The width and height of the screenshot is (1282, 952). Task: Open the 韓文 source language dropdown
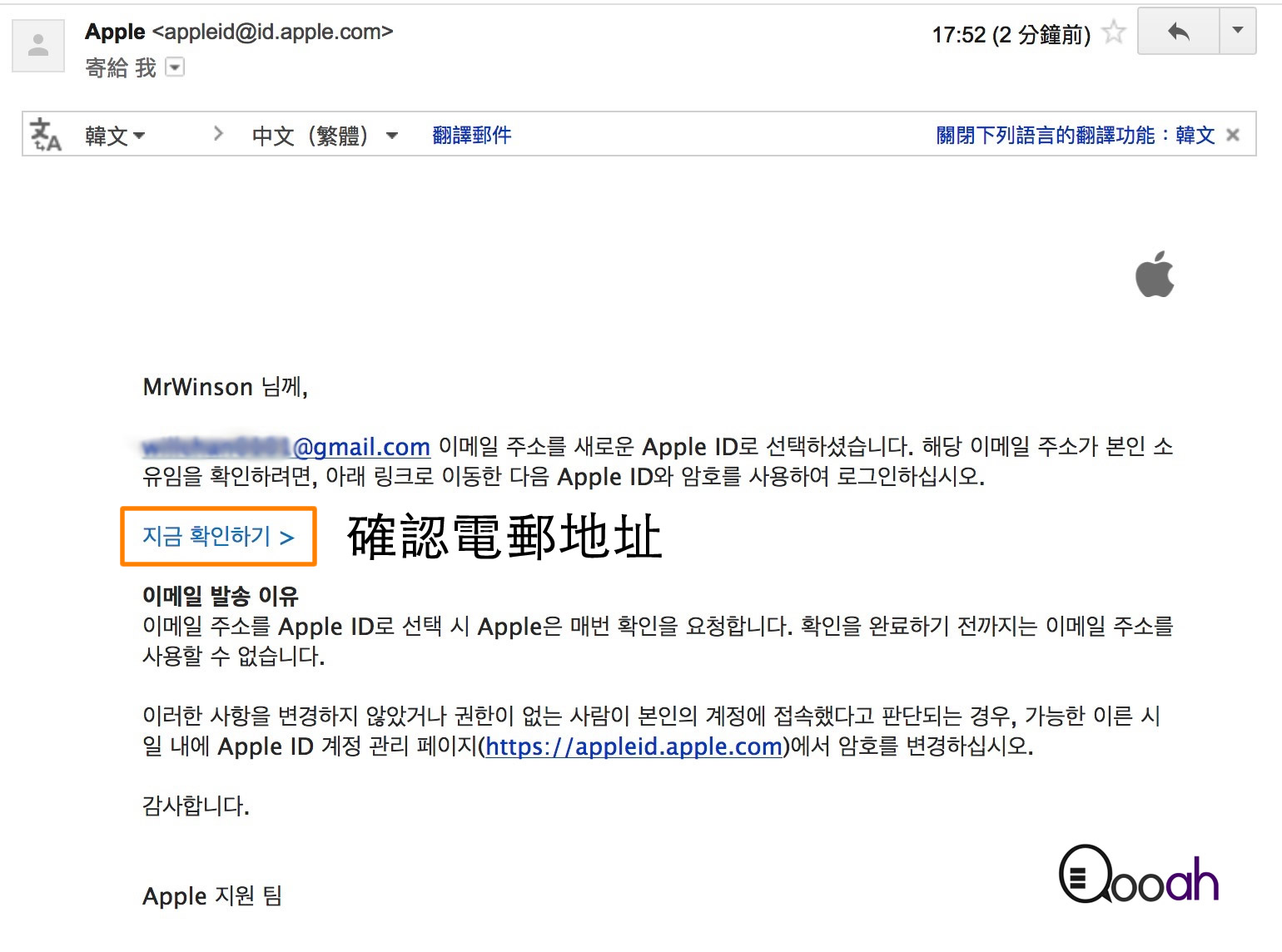point(115,135)
